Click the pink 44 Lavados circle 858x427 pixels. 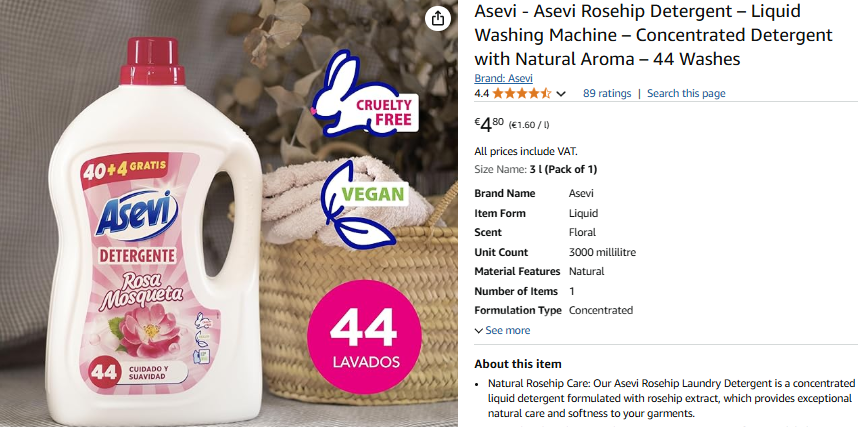364,337
